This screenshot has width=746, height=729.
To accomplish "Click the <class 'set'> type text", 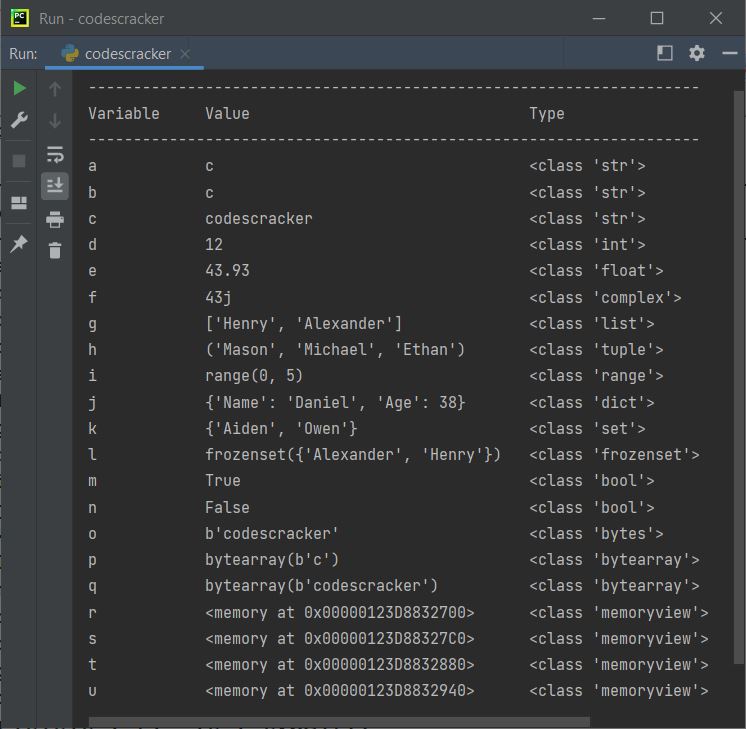I will coord(587,429).
